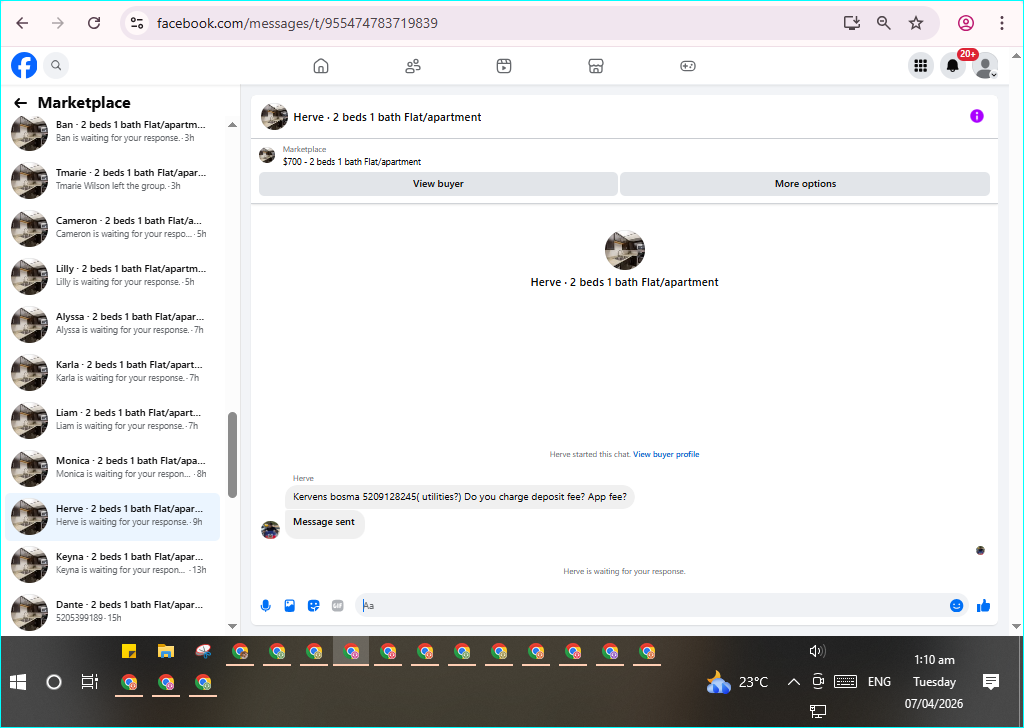Attach a photo with the image icon
Screen dimensions: 1024x728
[289, 606]
